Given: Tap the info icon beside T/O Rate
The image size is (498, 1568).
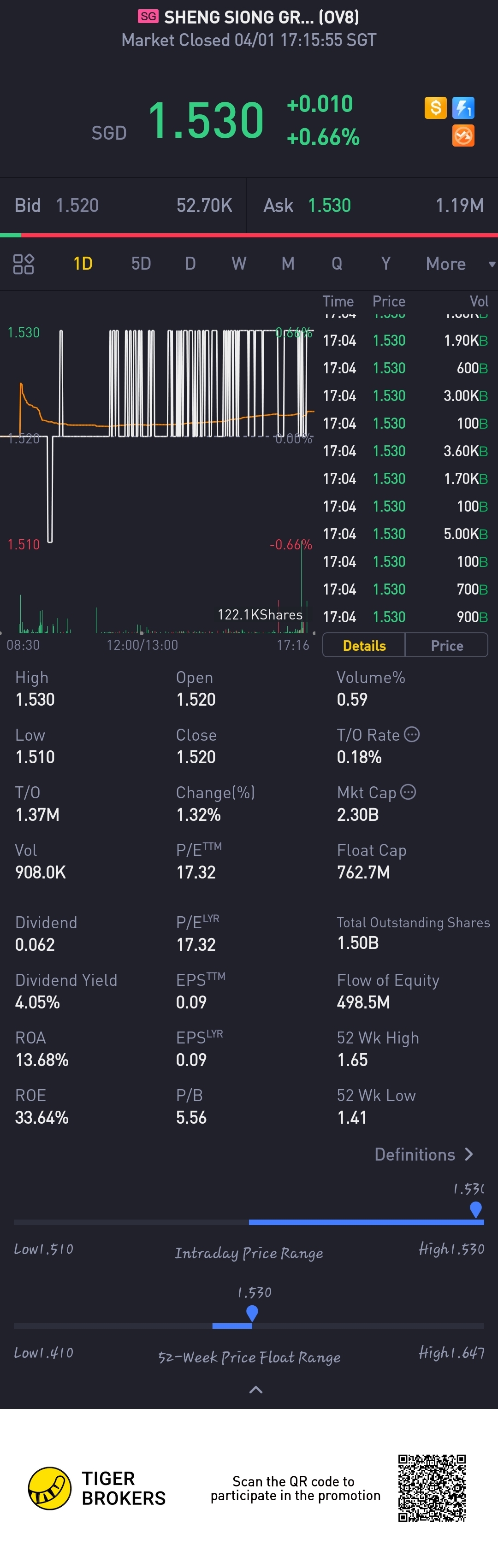Looking at the screenshot, I should click(412, 734).
